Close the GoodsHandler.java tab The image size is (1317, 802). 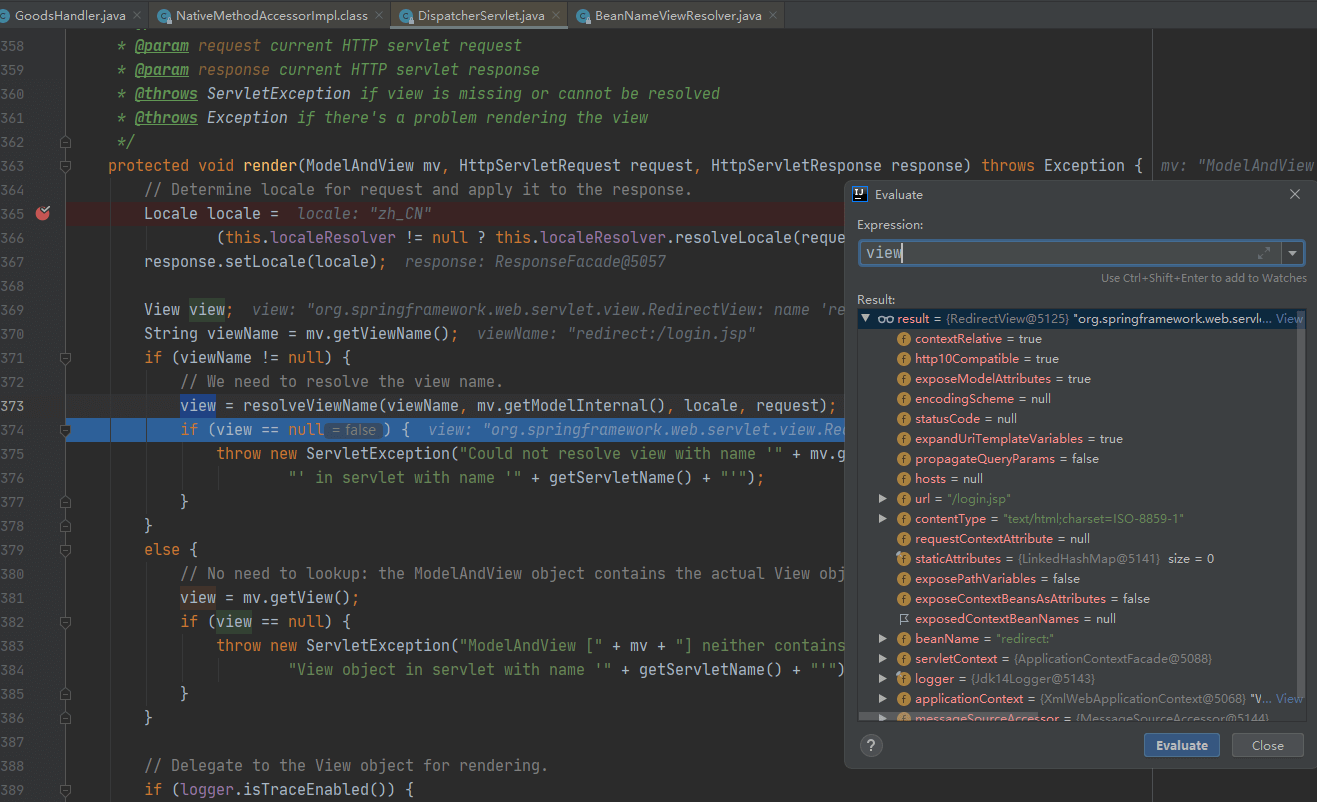coord(138,16)
